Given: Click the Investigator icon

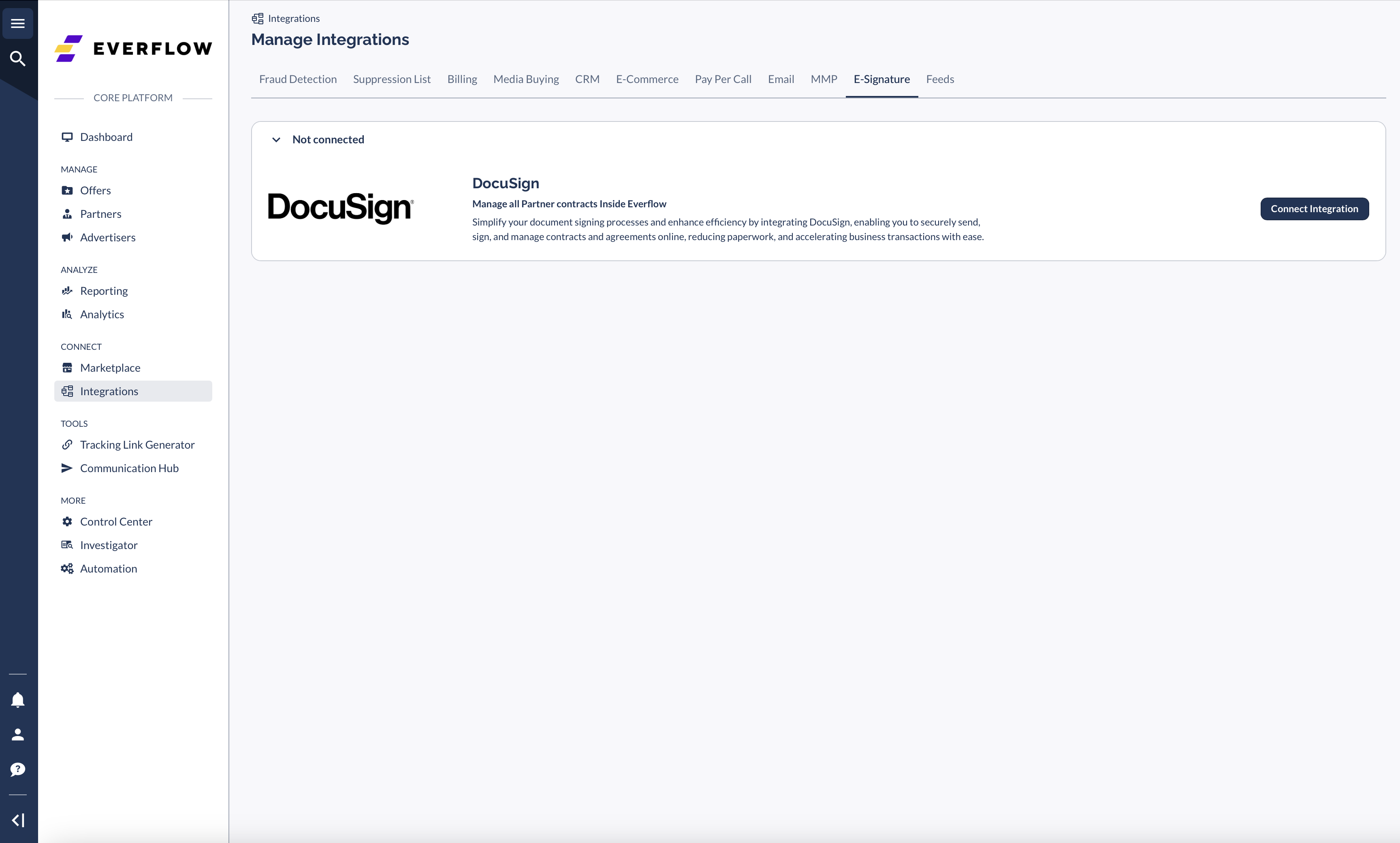Looking at the screenshot, I should 67,545.
